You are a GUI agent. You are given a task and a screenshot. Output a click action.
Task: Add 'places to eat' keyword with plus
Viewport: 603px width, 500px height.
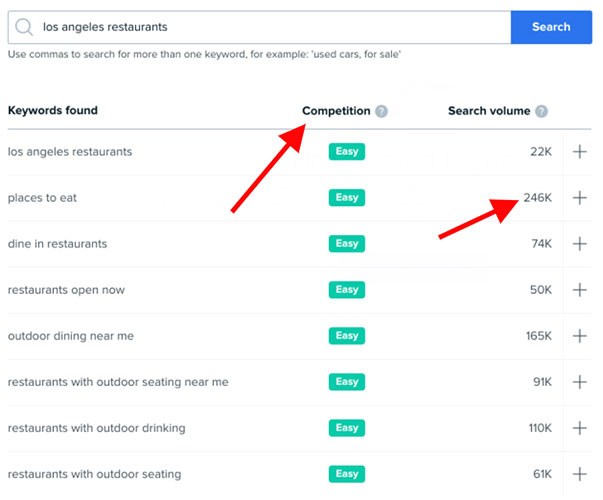[579, 198]
